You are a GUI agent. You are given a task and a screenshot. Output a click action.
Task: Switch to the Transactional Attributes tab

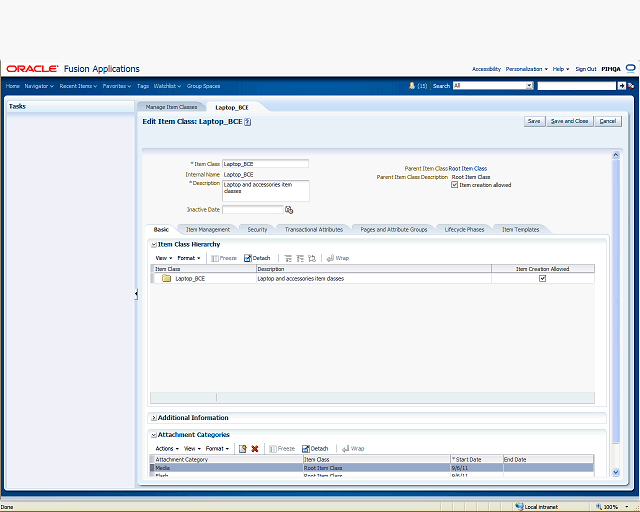click(x=314, y=230)
